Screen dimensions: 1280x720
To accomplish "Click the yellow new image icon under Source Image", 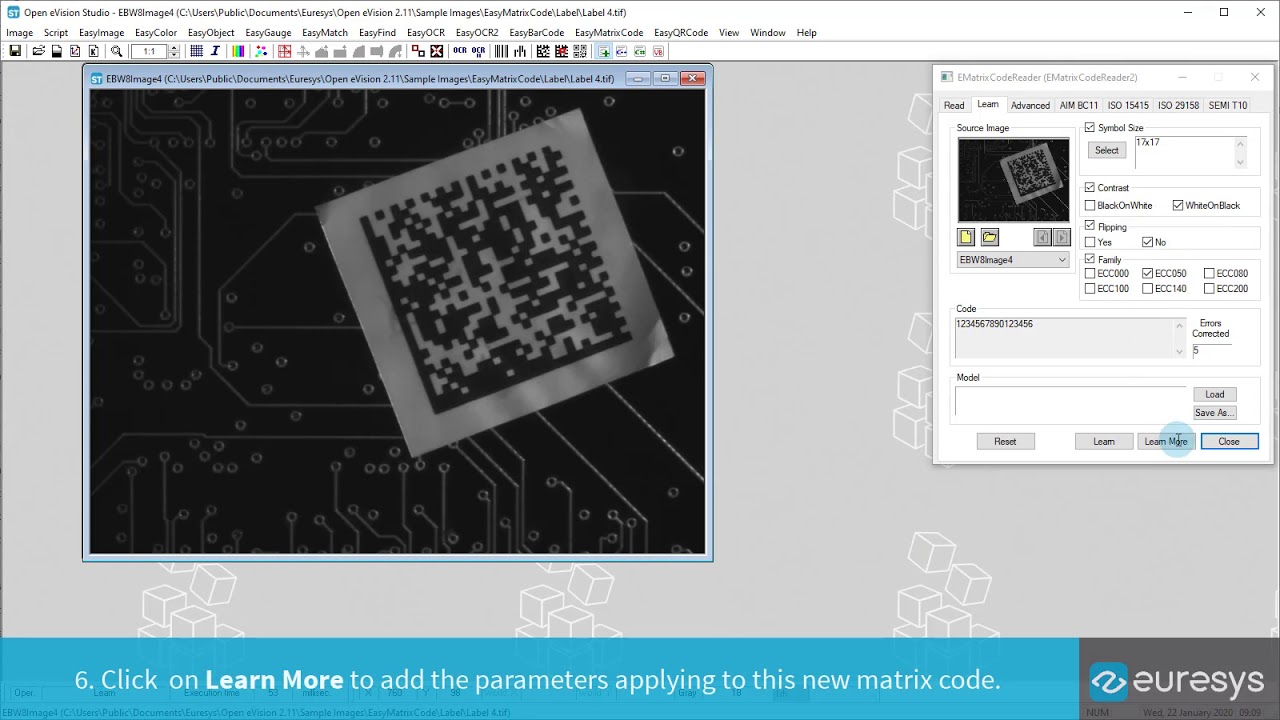I will click(x=966, y=237).
